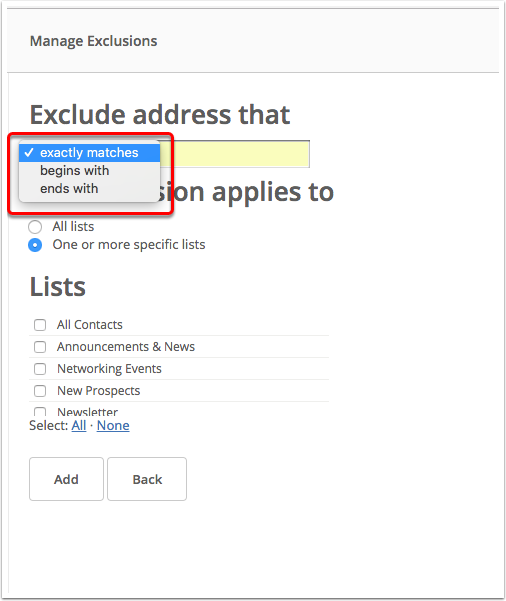The height and width of the screenshot is (601, 506).
Task: Click the yellow address input field
Action: pos(235,154)
